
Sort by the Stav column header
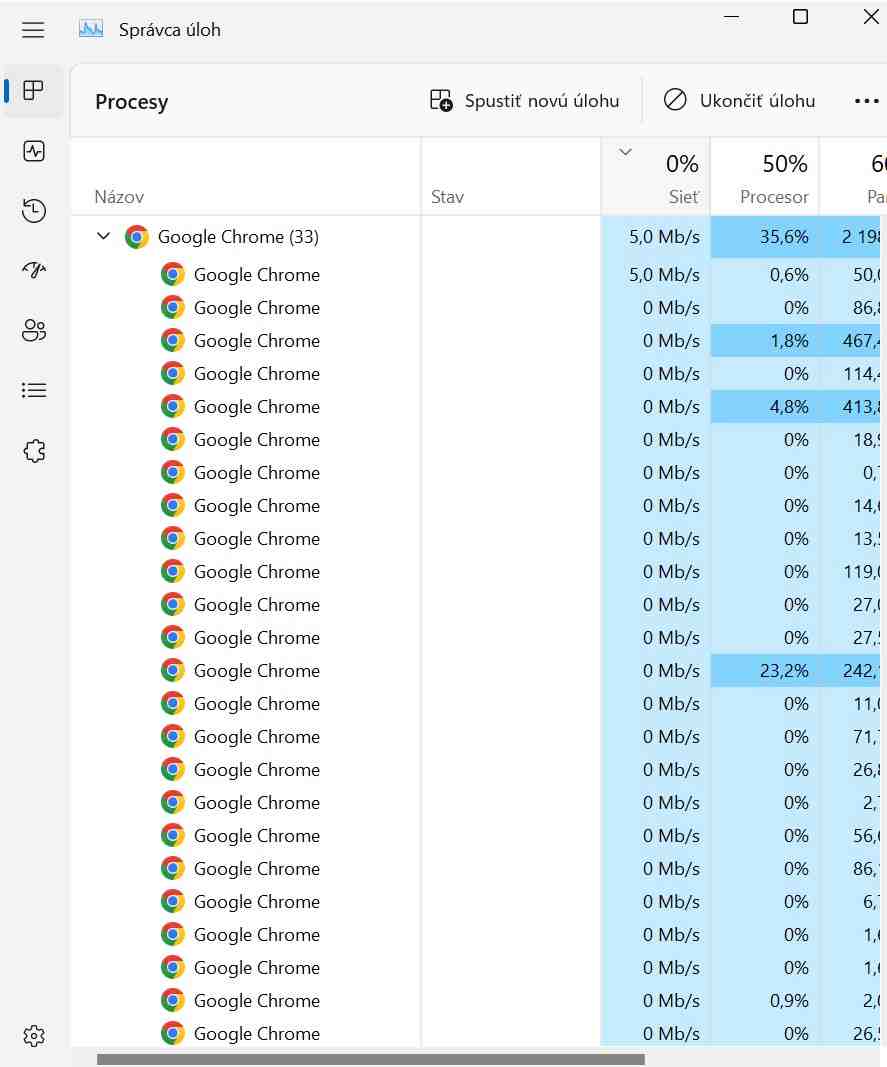447,197
